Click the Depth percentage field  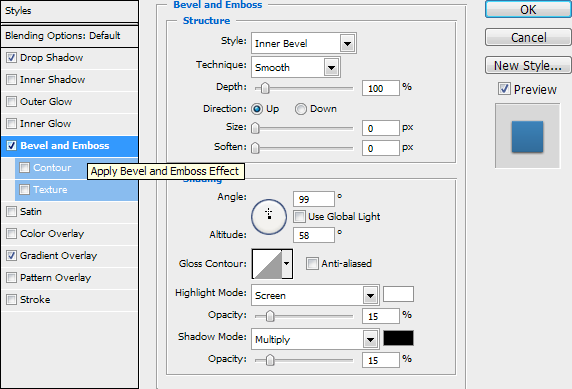380,88
